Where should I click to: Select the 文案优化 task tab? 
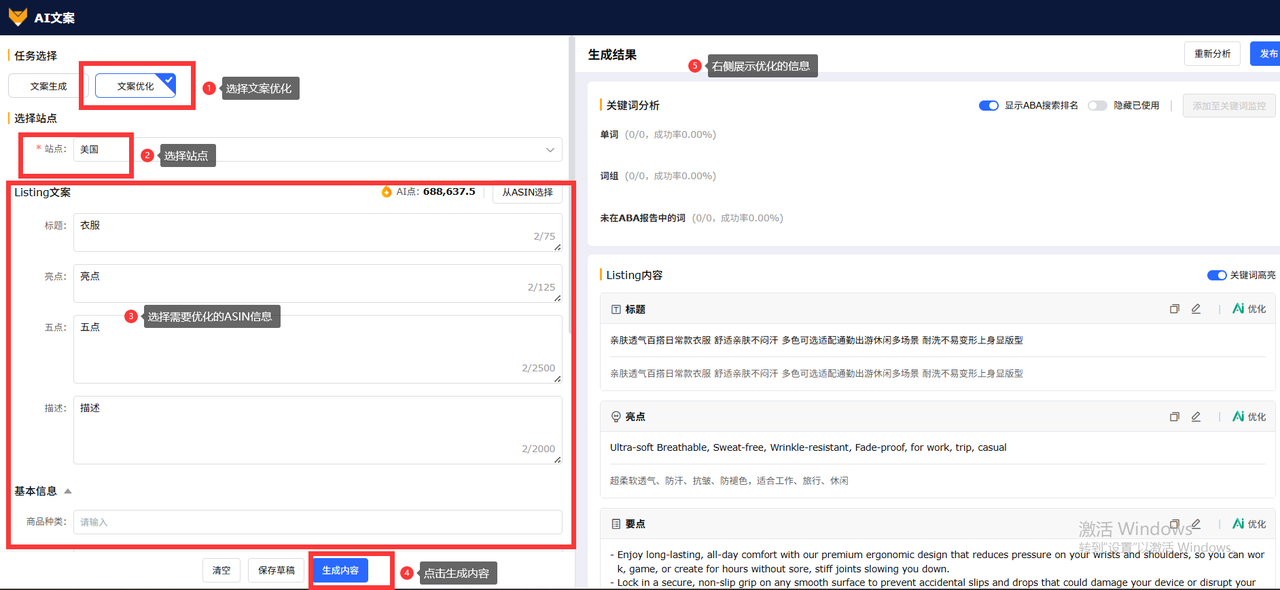136,87
